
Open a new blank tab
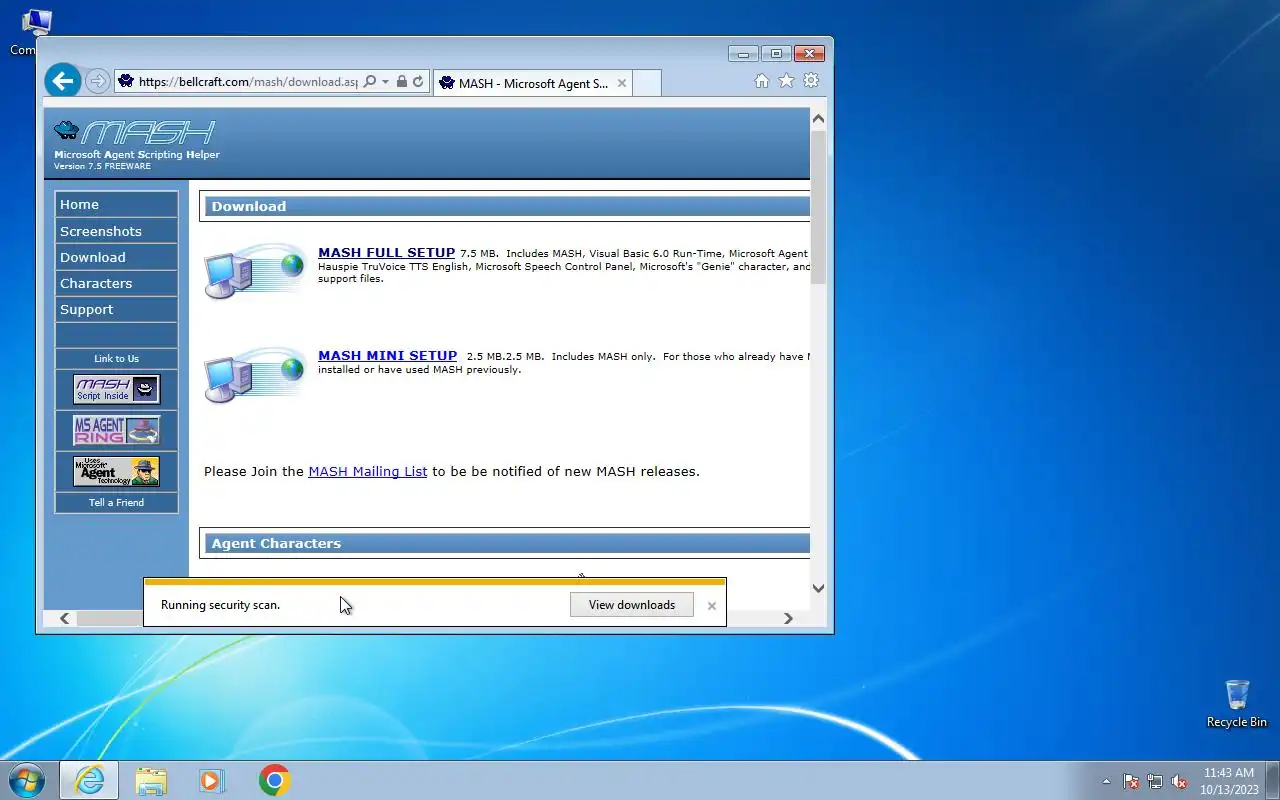click(647, 83)
